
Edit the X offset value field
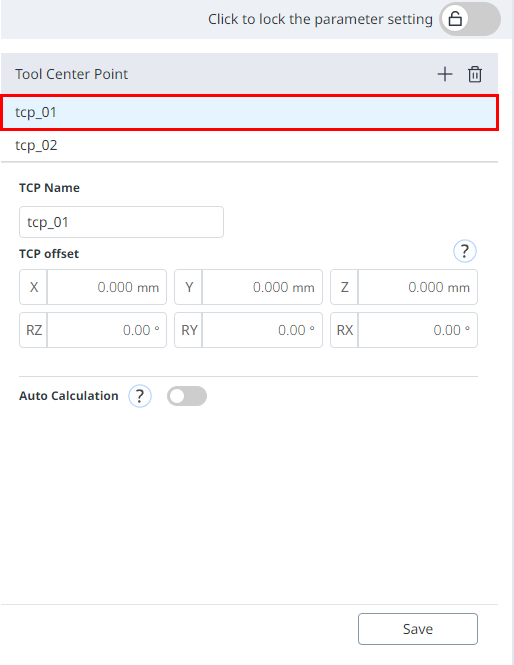click(x=107, y=287)
